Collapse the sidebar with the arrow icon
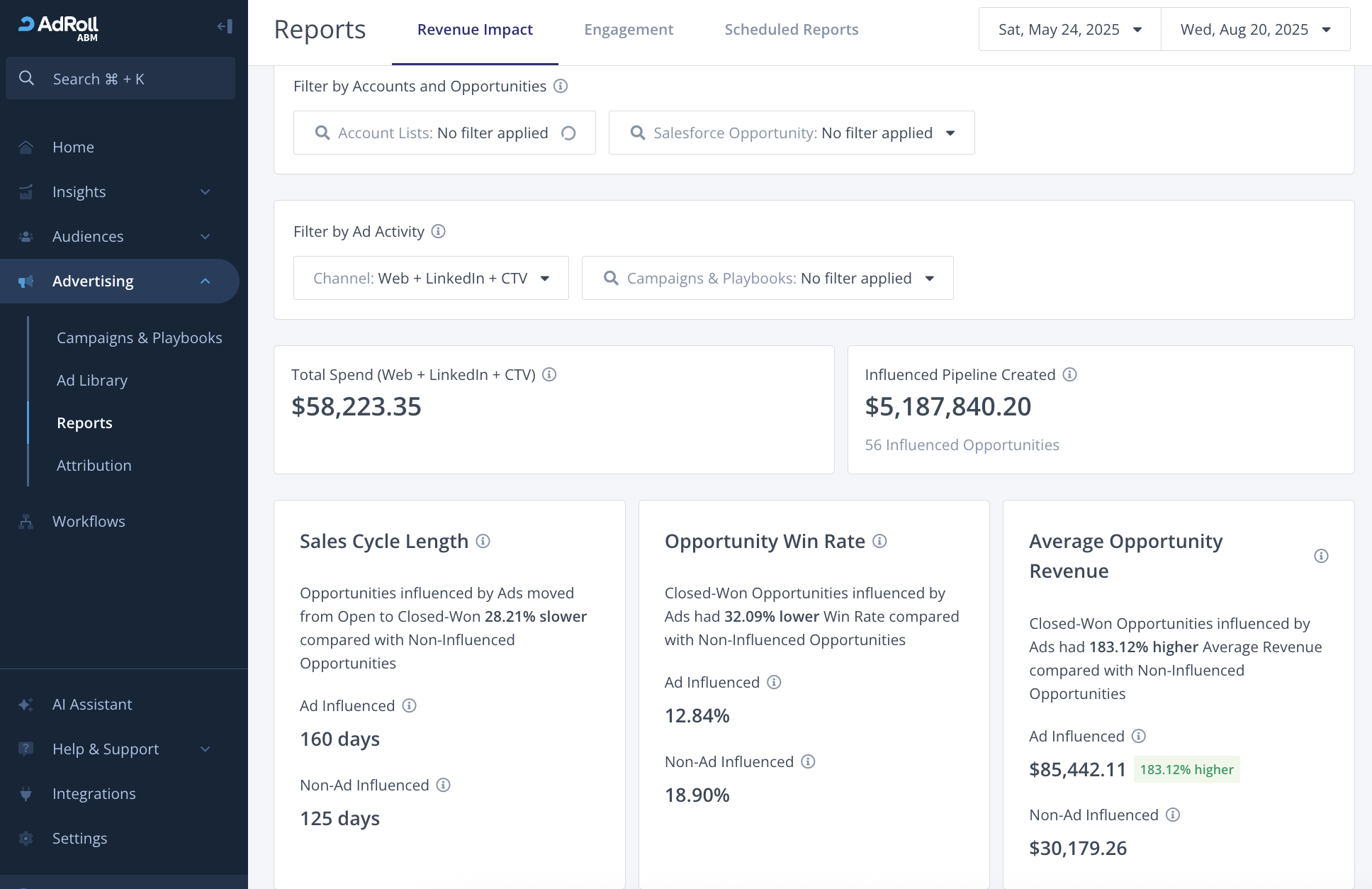This screenshot has height=889, width=1372. 225,27
